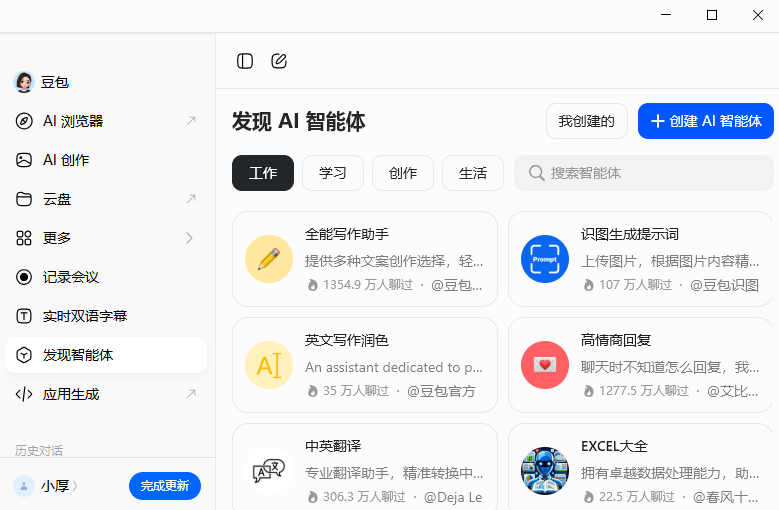Click the 实时双语字幕 T icon
Viewport: 779px width, 510px height.
pos(24,316)
